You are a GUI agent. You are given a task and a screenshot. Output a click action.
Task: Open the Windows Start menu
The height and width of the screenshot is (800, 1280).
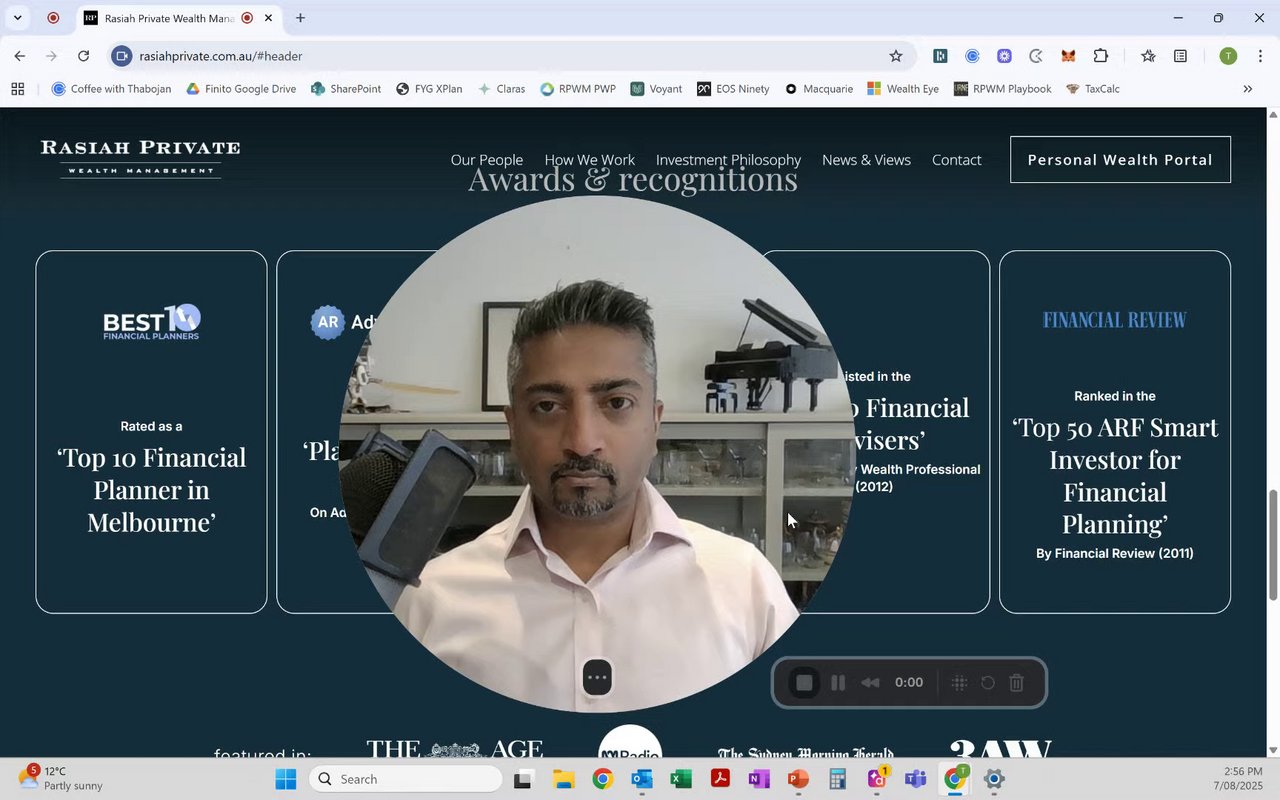(286, 779)
